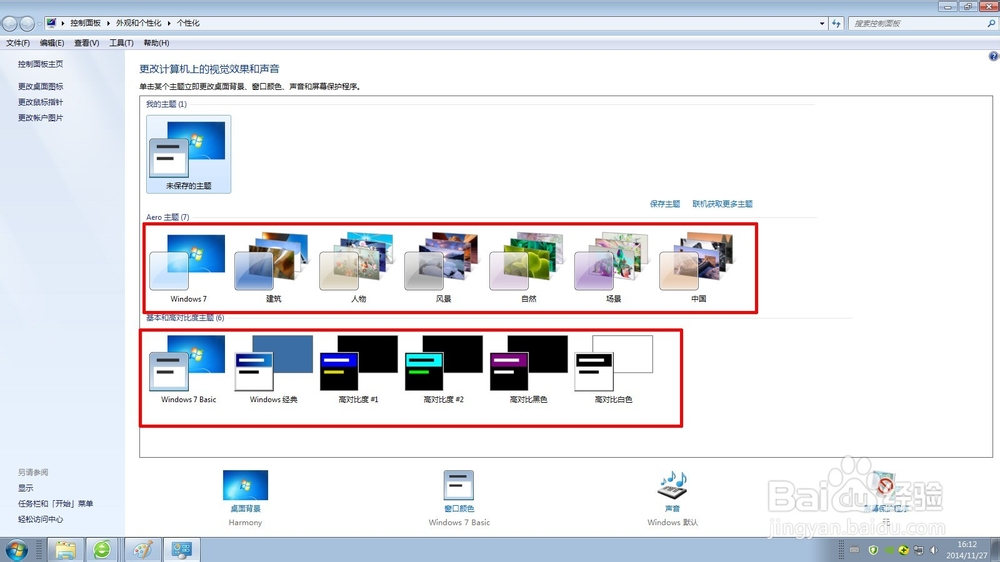The image size is (1000, 562).
Task: Choose the Windows 经典 theme
Action: pyautogui.click(x=272, y=369)
